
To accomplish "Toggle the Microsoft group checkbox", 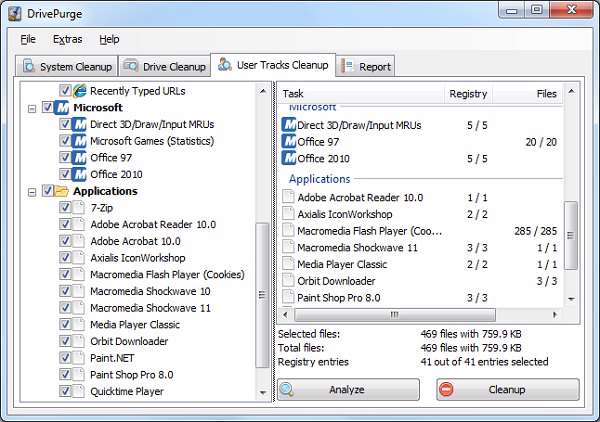I will (x=47, y=108).
